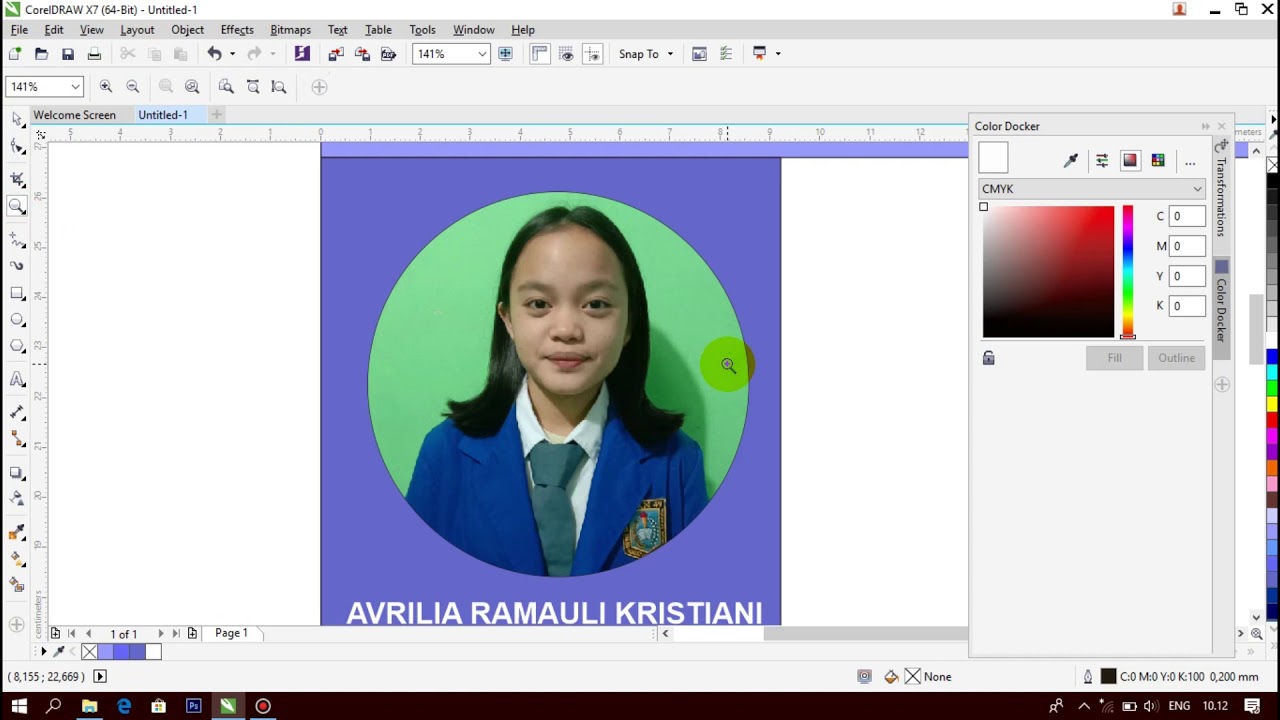Click the Export icon in toolbar

tap(362, 54)
